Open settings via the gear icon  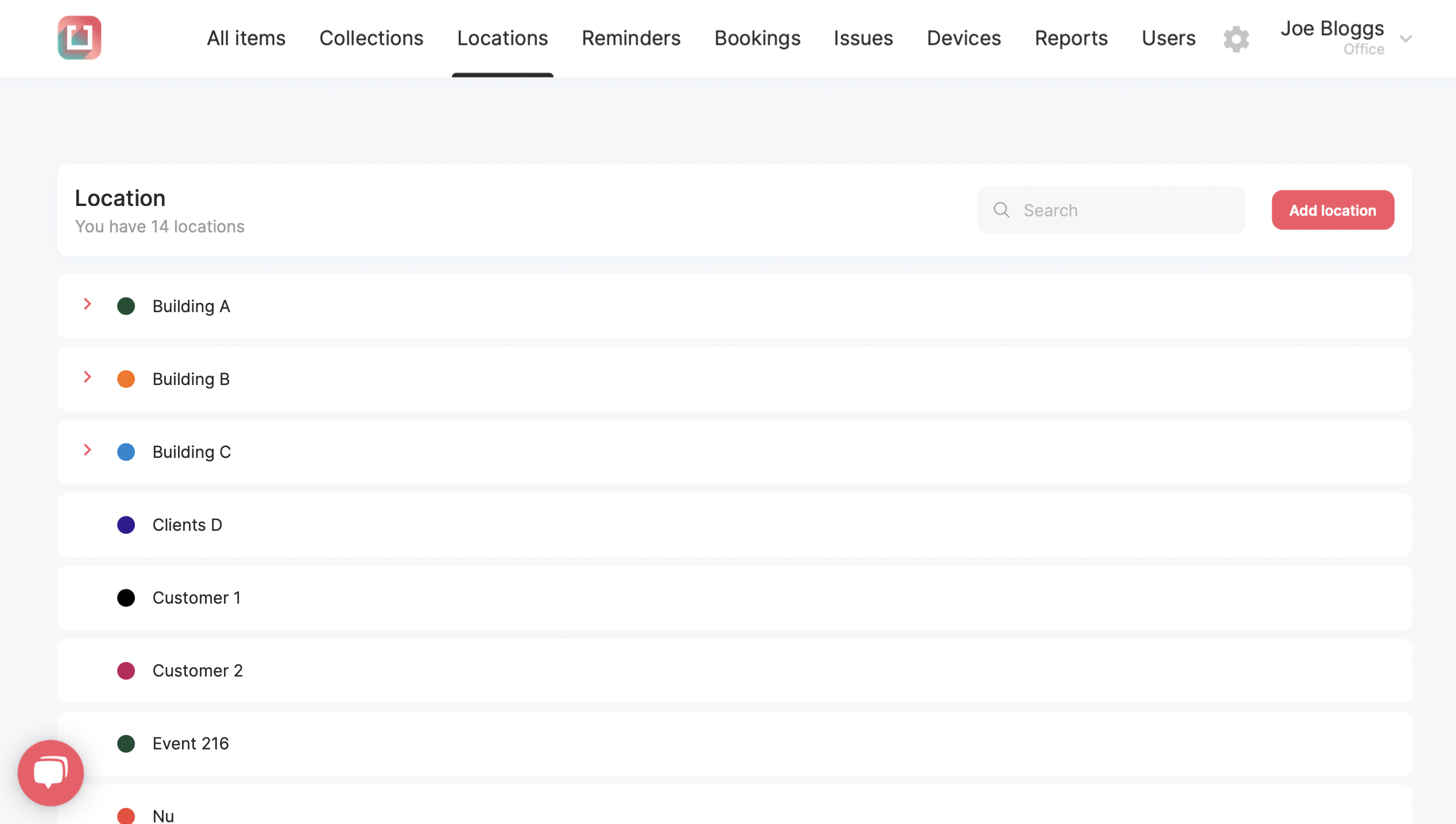coord(1236,39)
